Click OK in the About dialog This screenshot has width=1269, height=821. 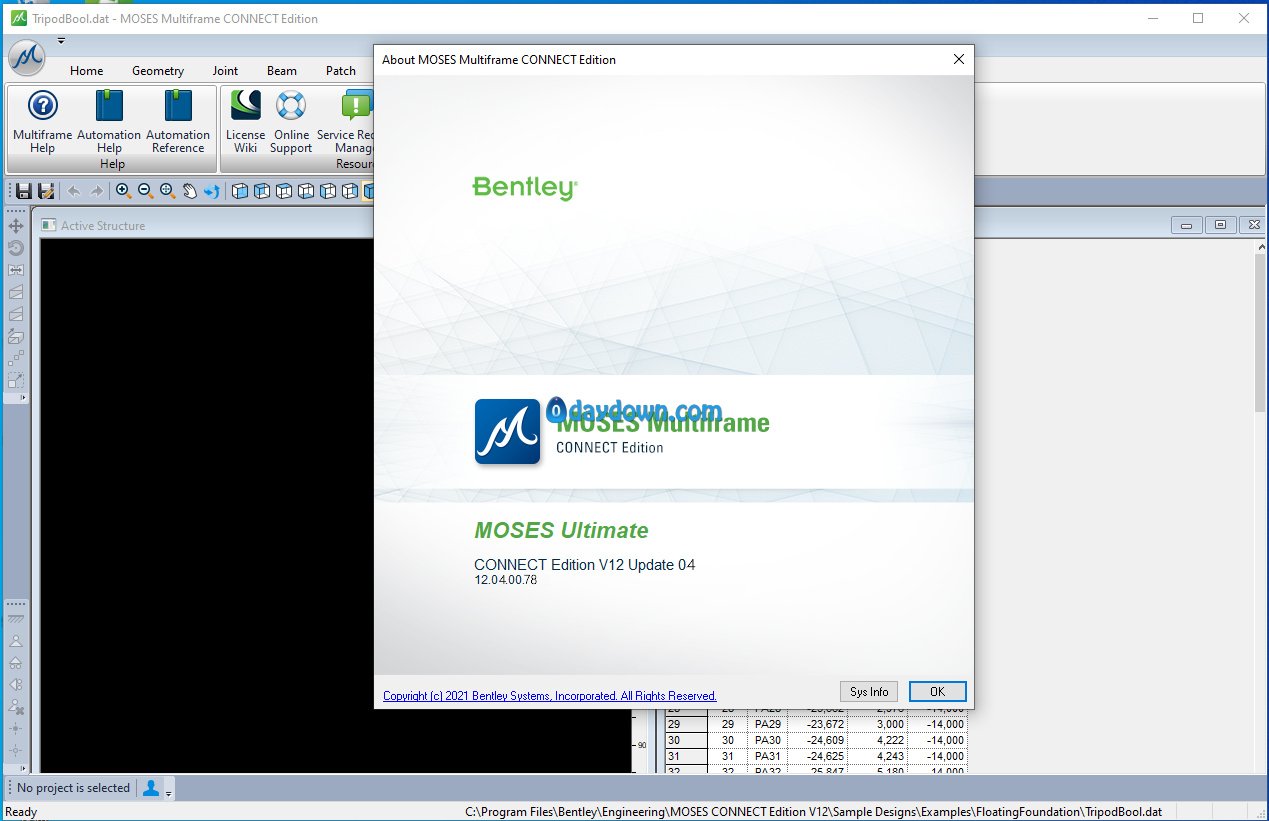click(937, 691)
